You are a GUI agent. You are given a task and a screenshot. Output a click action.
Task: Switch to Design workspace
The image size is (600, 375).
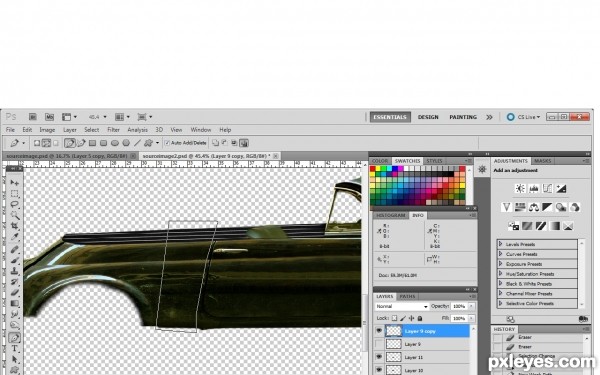428,117
